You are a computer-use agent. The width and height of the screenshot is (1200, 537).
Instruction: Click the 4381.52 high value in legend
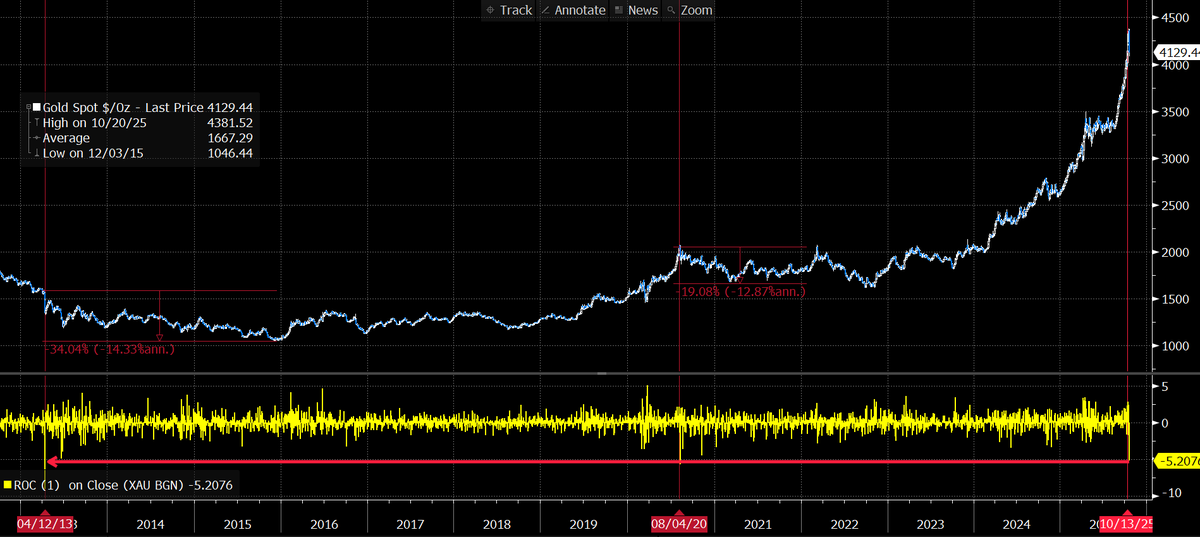[x=230, y=122]
